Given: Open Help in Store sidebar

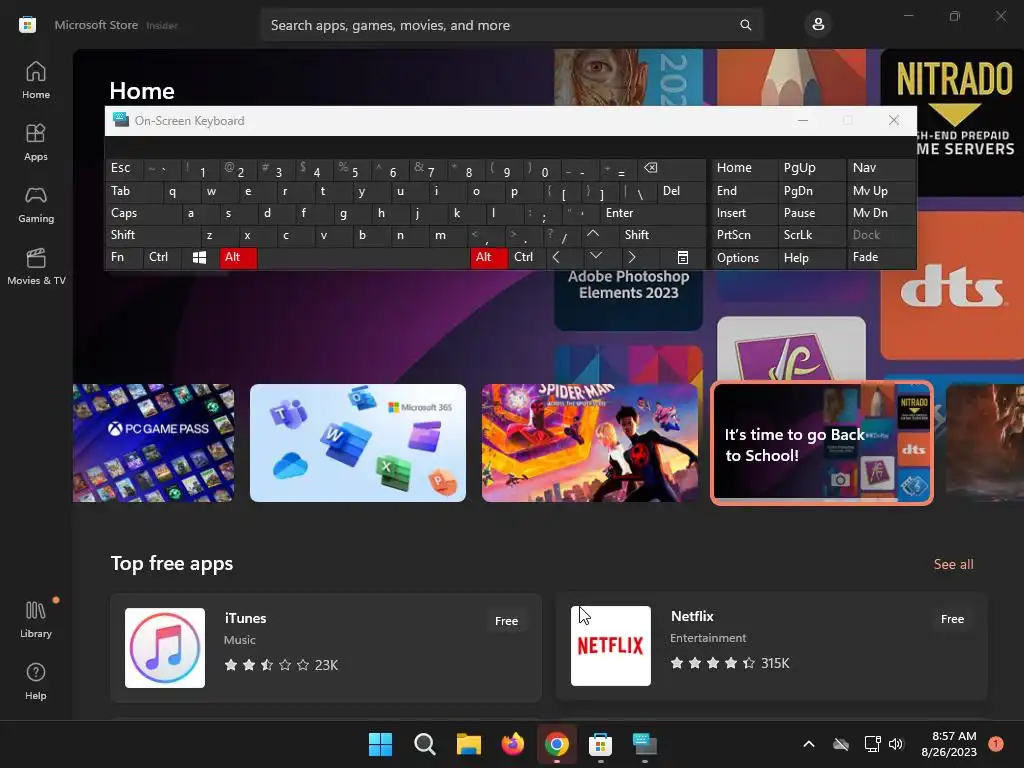Looking at the screenshot, I should click(x=36, y=681).
